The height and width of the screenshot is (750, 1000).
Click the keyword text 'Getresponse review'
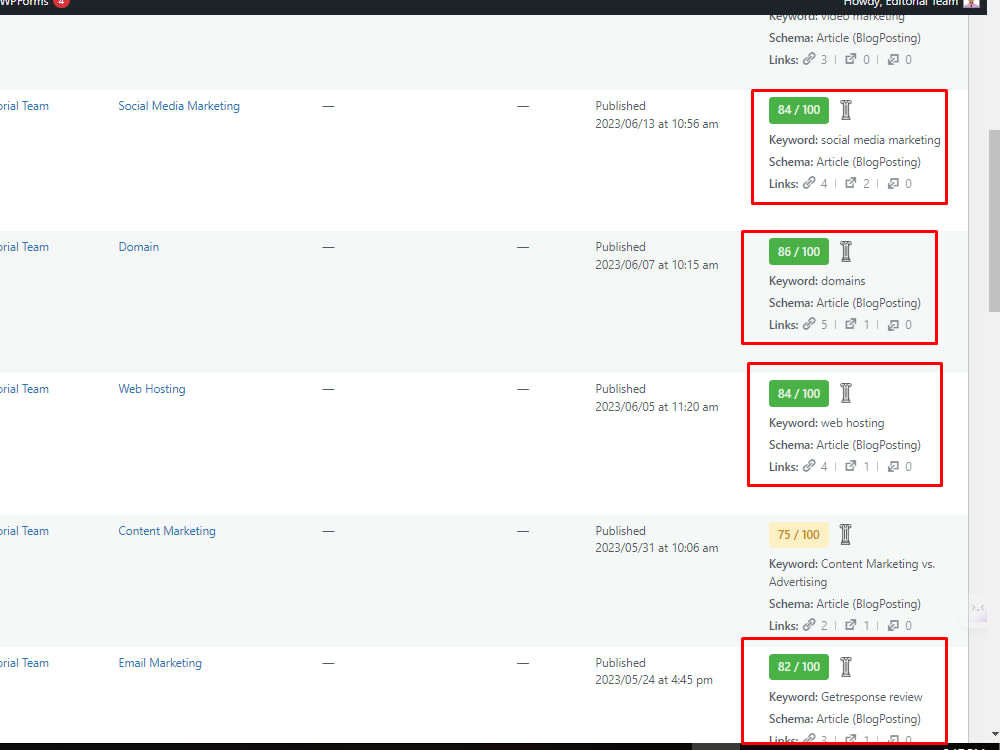[871, 696]
